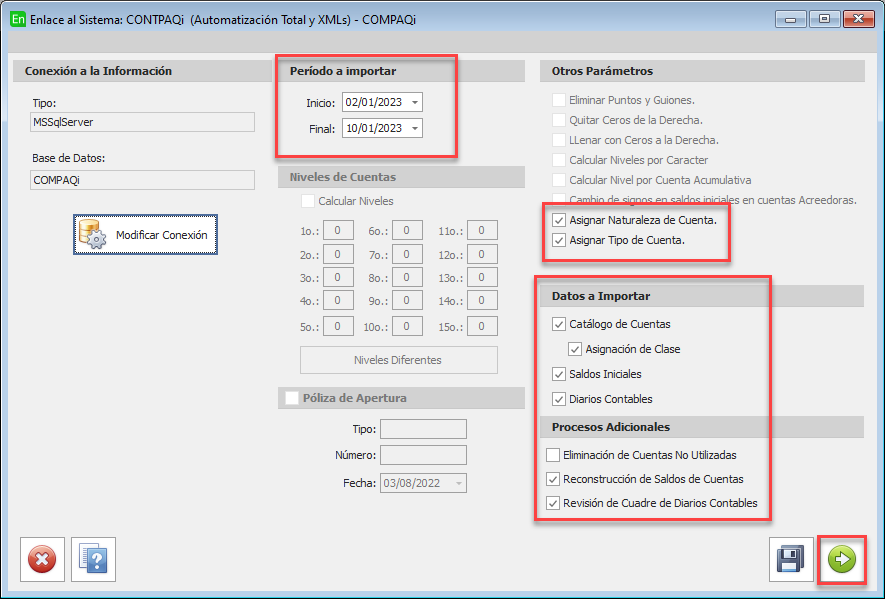This screenshot has height=599, width=885.
Task: Uncheck Diarios Contables checkbox
Action: point(559,399)
